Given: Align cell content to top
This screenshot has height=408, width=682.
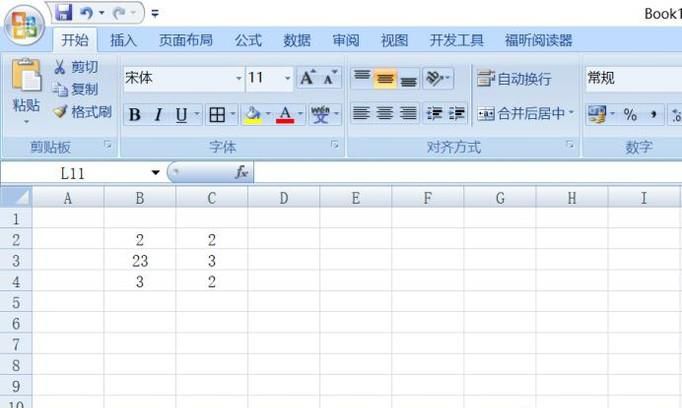Looking at the screenshot, I should (x=362, y=78).
